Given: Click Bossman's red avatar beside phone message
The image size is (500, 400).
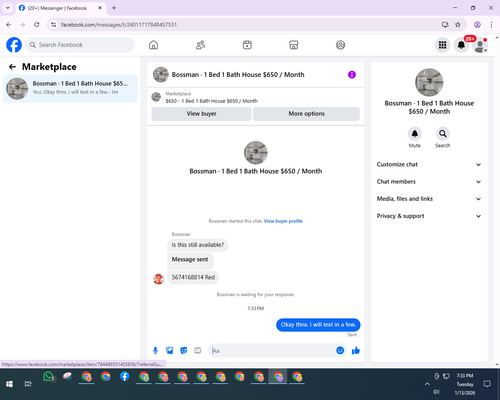Looking at the screenshot, I should 158,279.
